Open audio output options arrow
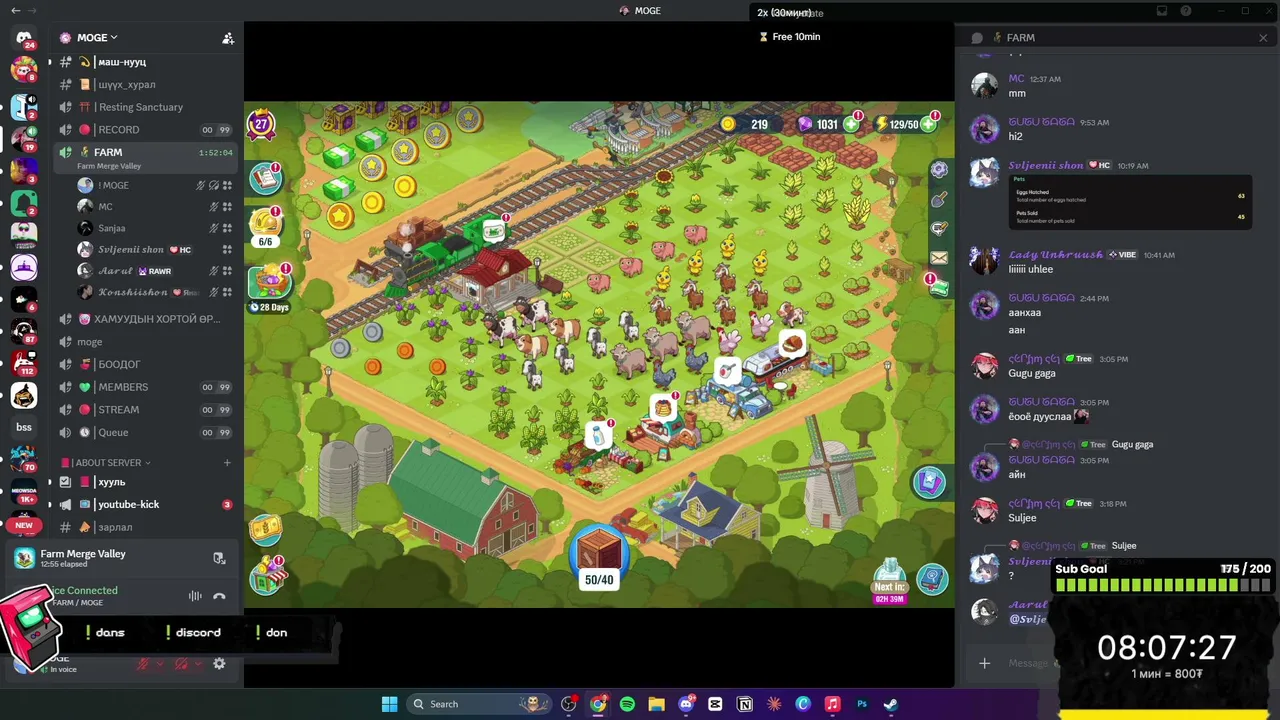The width and height of the screenshot is (1280, 720). (x=196, y=663)
